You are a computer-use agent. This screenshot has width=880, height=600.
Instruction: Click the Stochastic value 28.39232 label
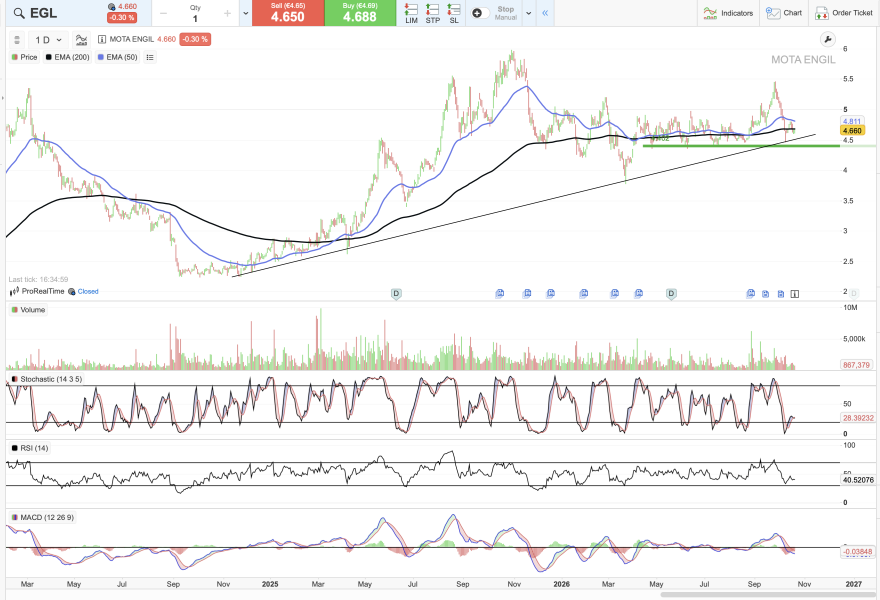coord(858,418)
